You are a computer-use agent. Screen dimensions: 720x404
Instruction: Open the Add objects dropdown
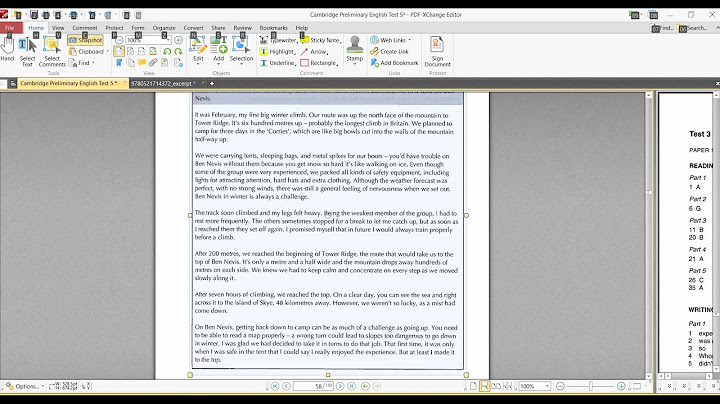(219, 50)
